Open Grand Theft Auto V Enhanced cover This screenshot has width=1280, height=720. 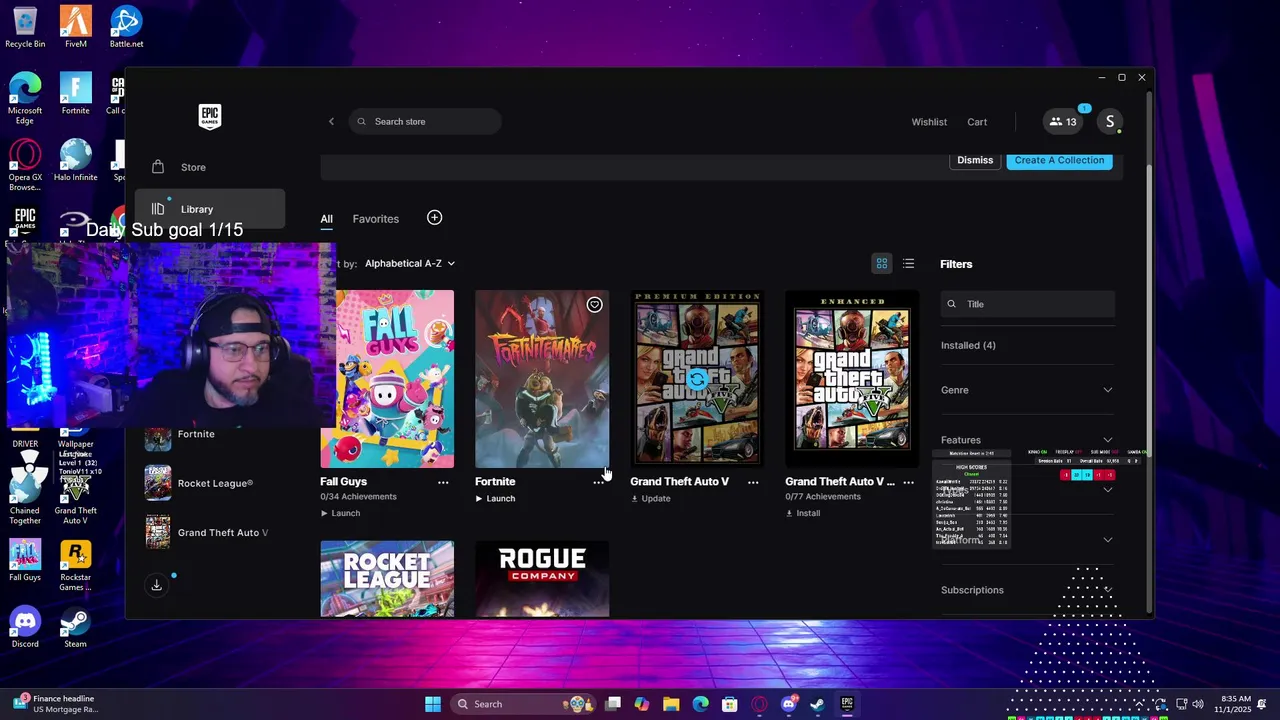(852, 379)
